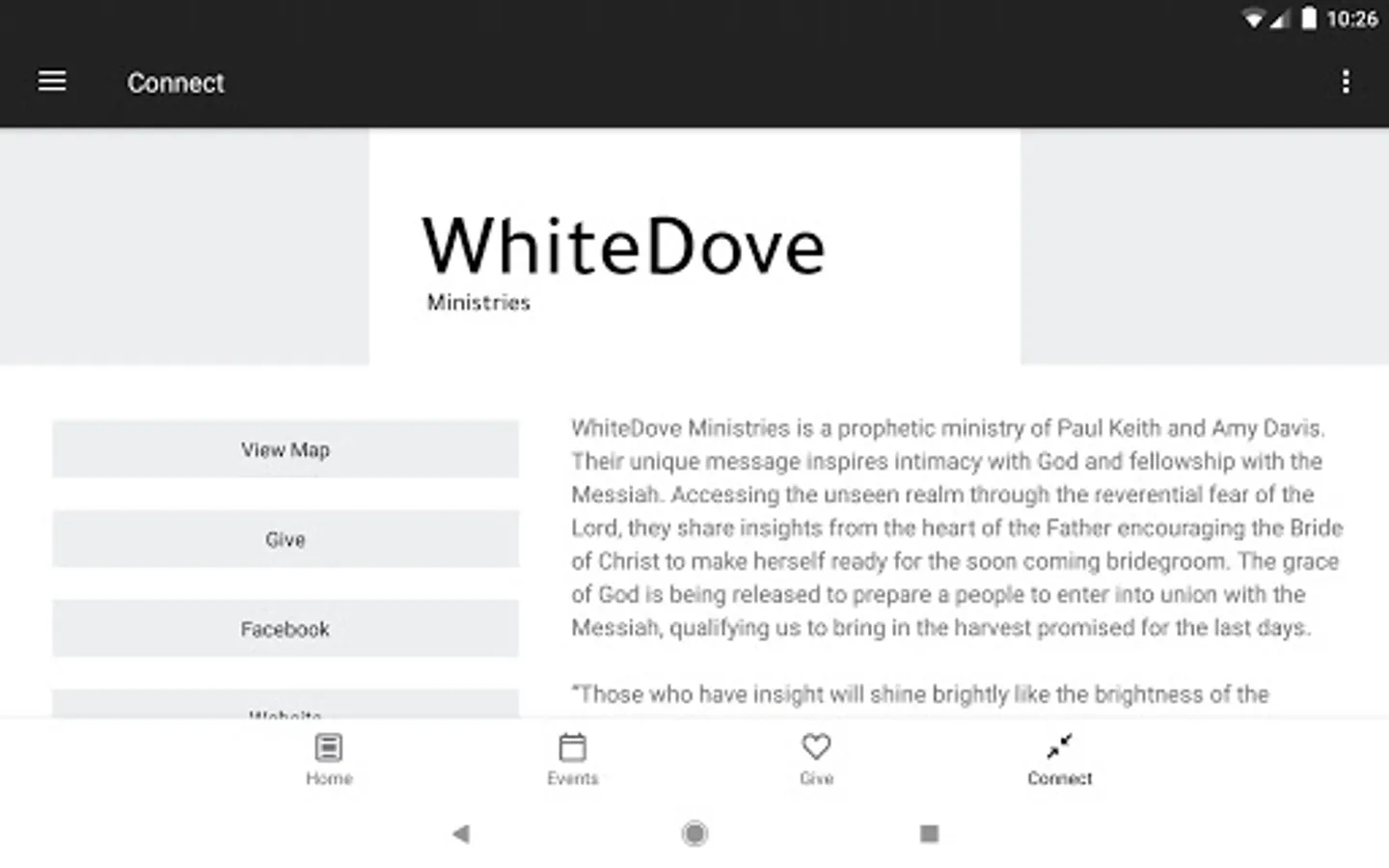Tap the Wi-Fi status icon
Viewport: 1389px width, 868px height.
pyautogui.click(x=1253, y=19)
